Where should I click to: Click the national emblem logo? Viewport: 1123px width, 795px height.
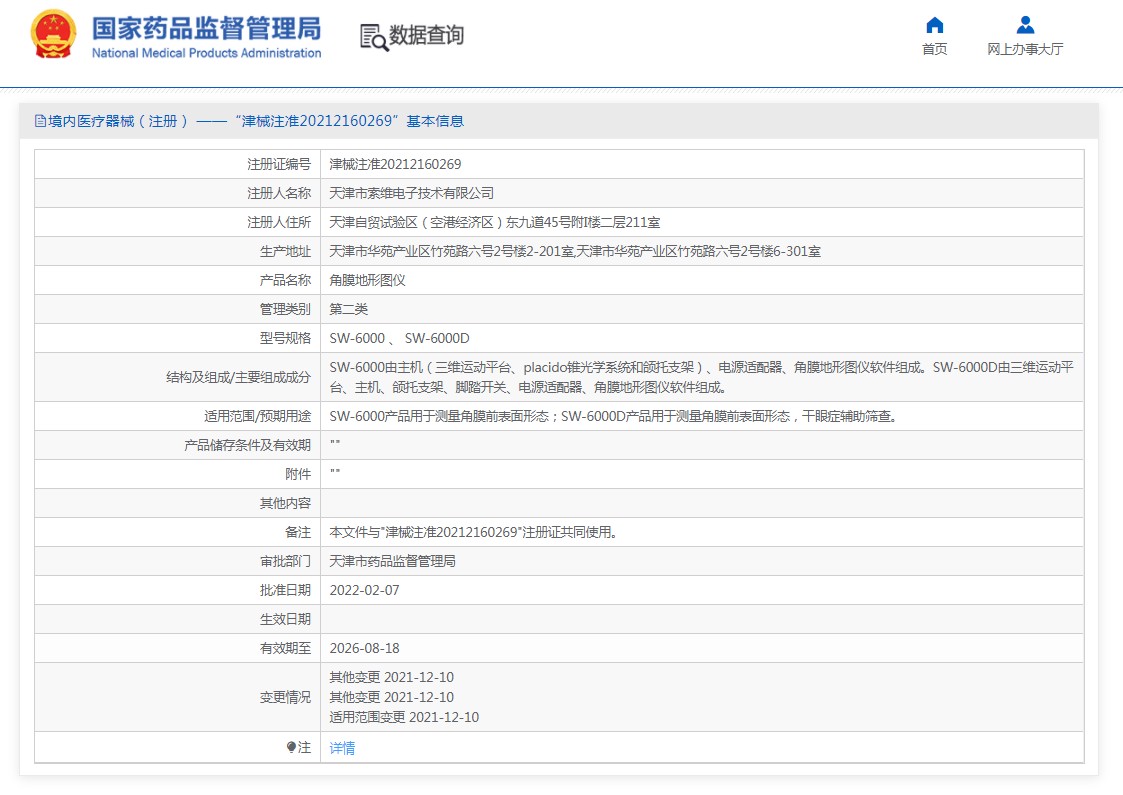(53, 35)
